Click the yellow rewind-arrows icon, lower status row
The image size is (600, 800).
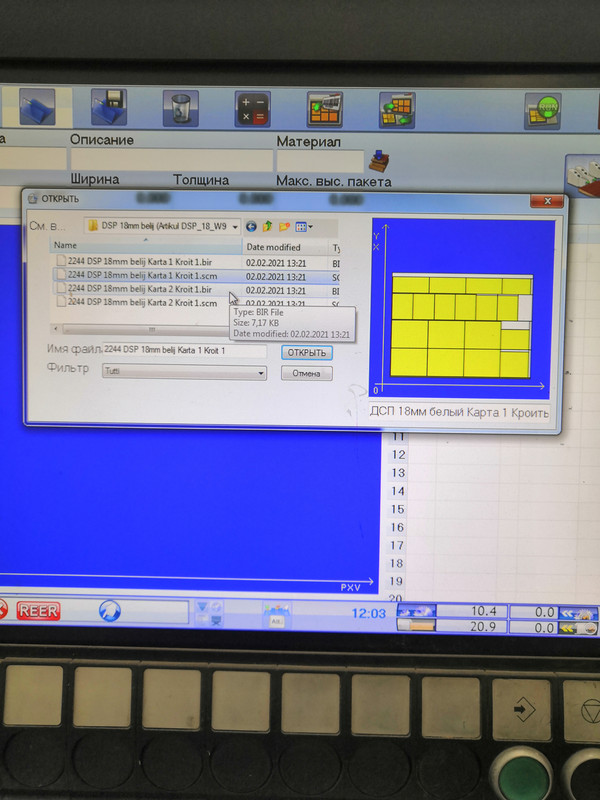tap(578, 629)
